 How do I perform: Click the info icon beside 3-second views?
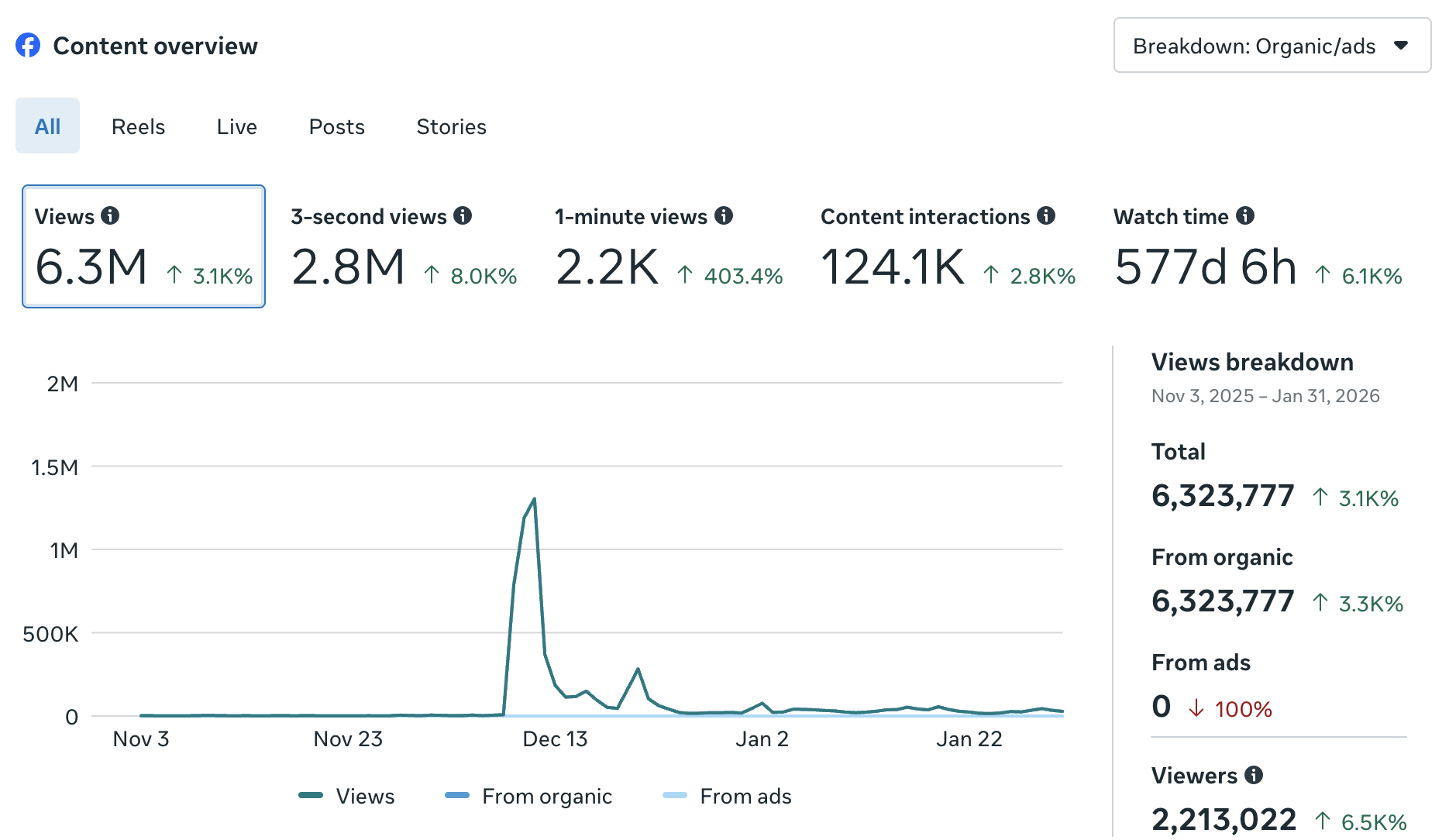pos(463,217)
